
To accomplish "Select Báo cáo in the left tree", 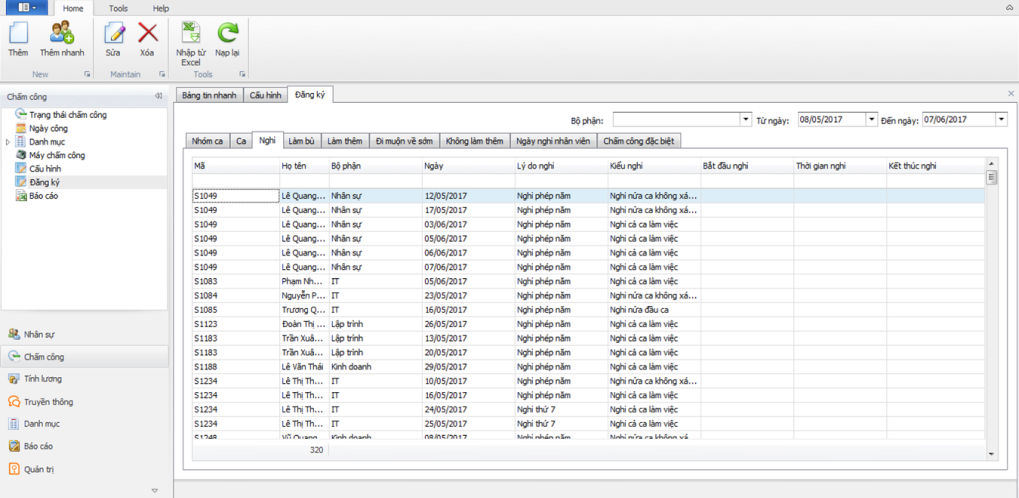I will click(44, 196).
